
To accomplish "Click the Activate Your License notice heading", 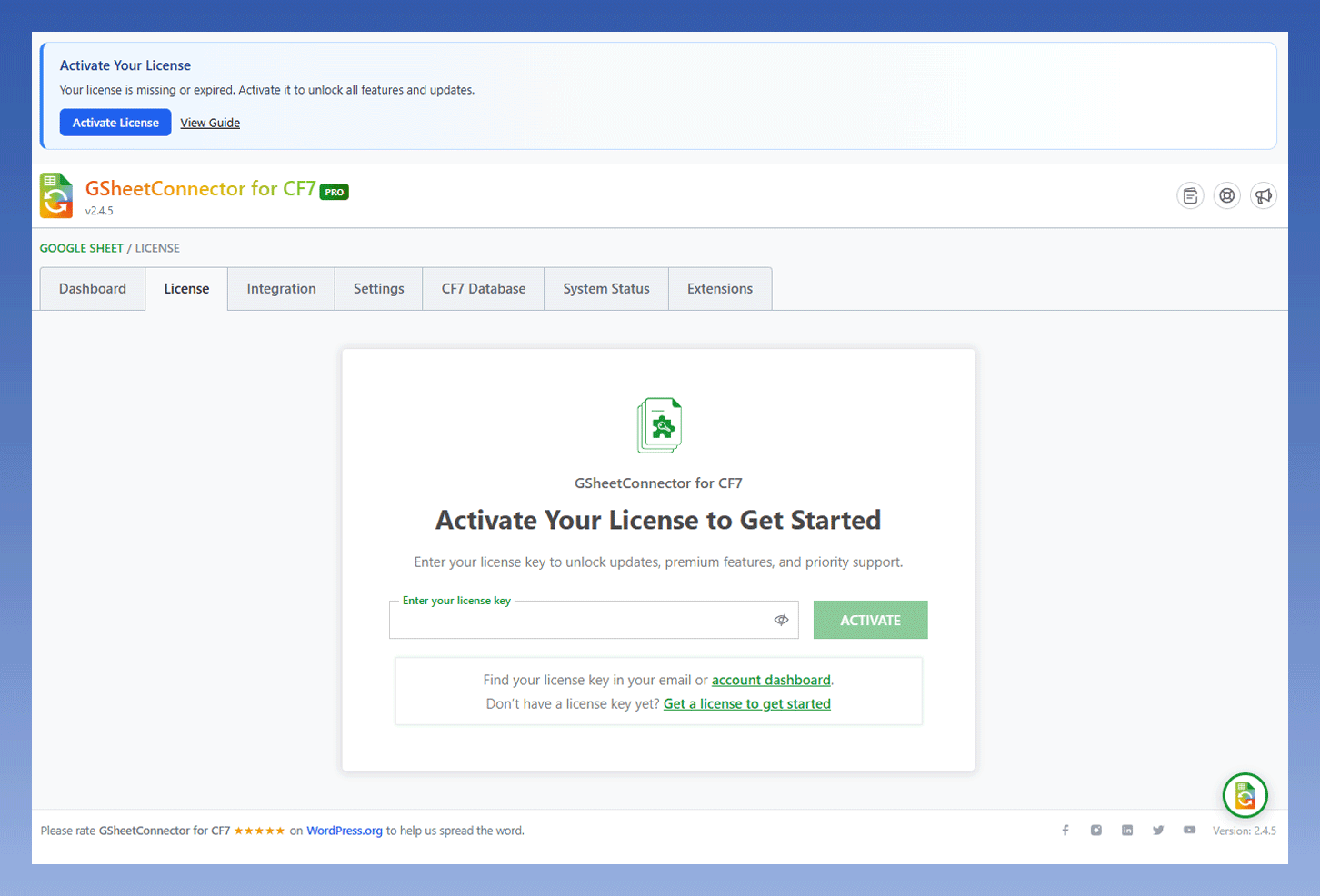I will tap(125, 65).
